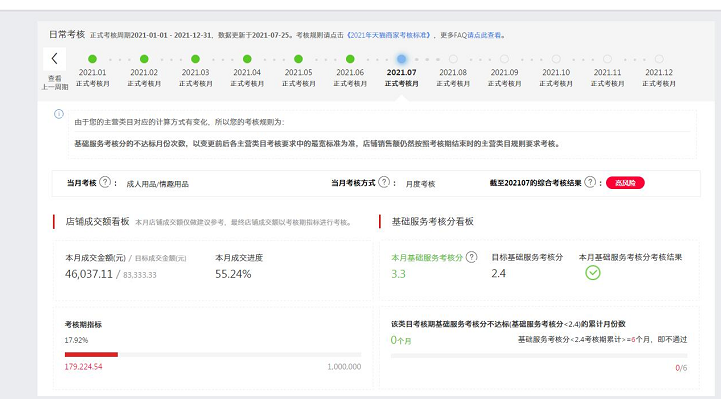Click the 查看上一周期 label
Image resolution: width=721 pixels, height=399 pixels.
point(55,82)
